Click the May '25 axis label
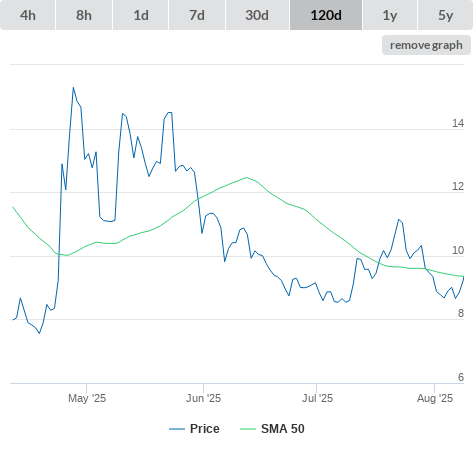 [x=87, y=398]
